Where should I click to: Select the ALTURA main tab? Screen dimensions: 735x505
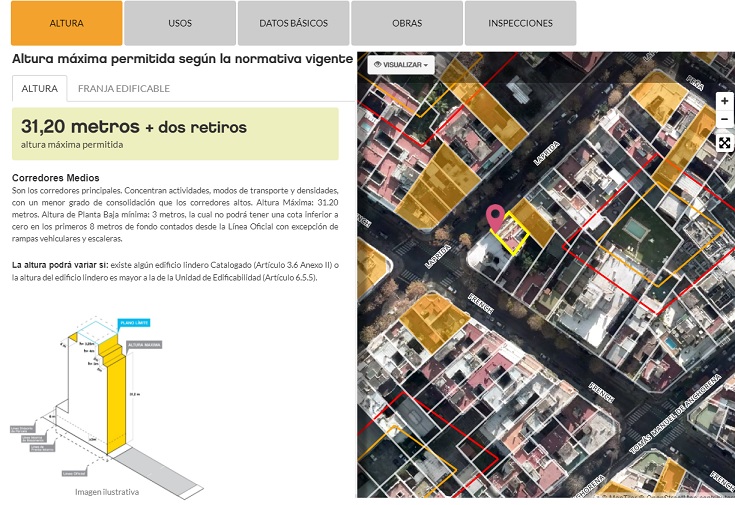pyautogui.click(x=67, y=23)
